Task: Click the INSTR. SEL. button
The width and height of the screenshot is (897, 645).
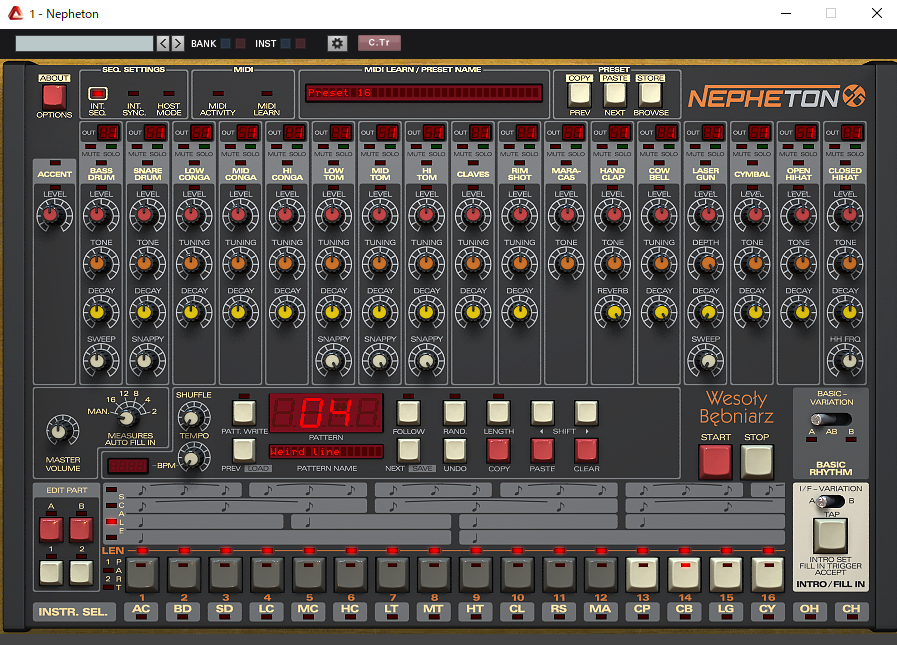Action: tap(73, 612)
